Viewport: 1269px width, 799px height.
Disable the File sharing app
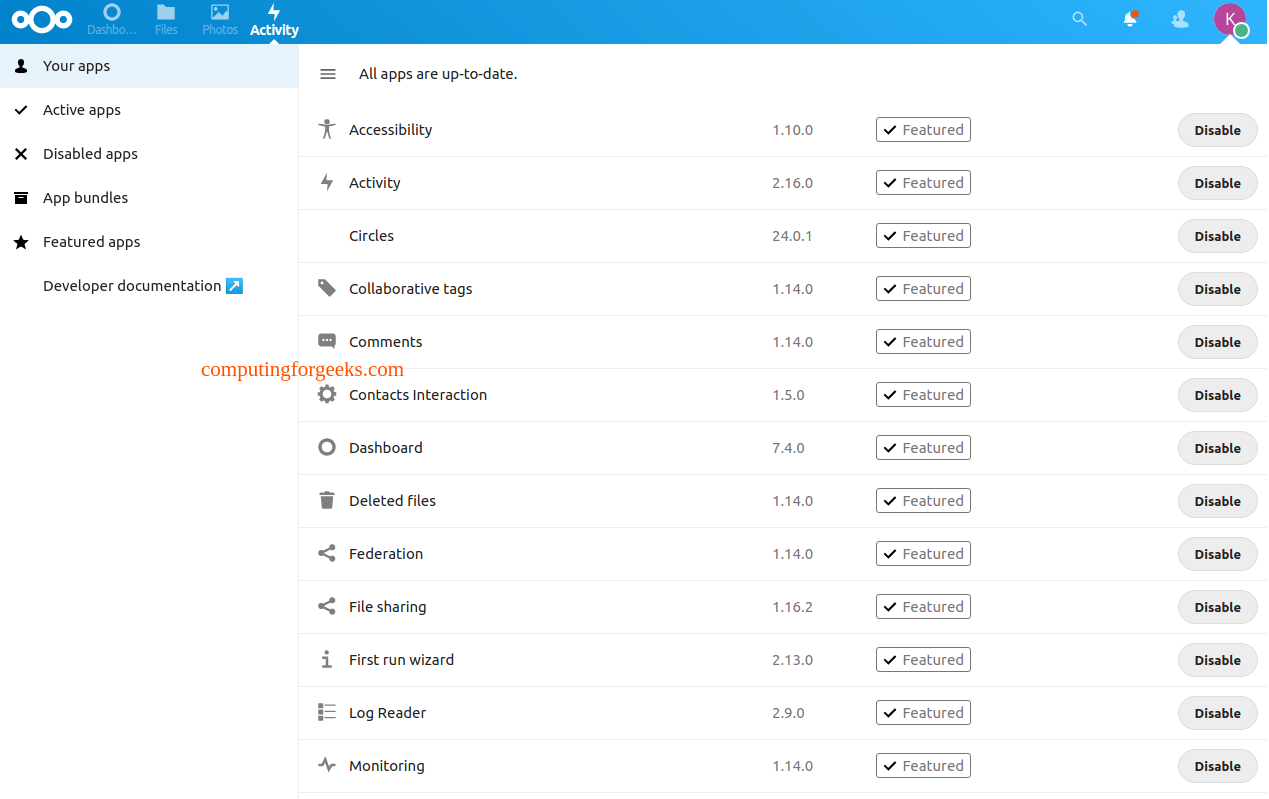(1217, 606)
